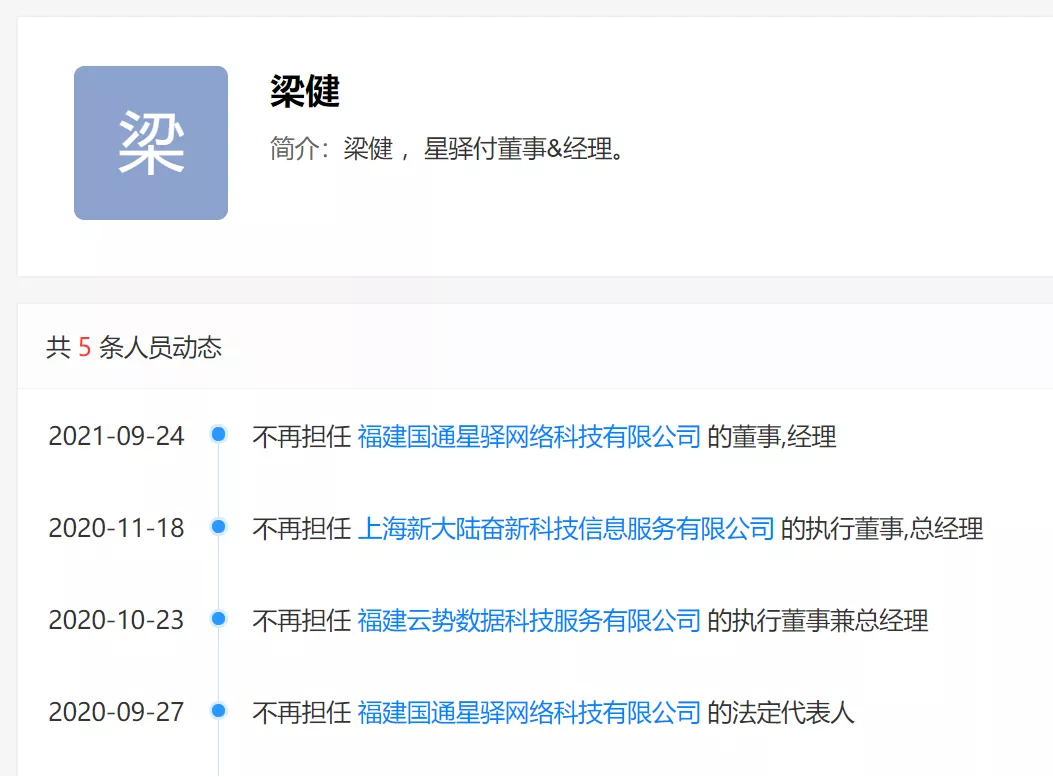Image resolution: width=1053 pixels, height=777 pixels.
Task: Open the 上海新大陆奋新科技信息服务有限公司 link
Action: tap(565, 528)
